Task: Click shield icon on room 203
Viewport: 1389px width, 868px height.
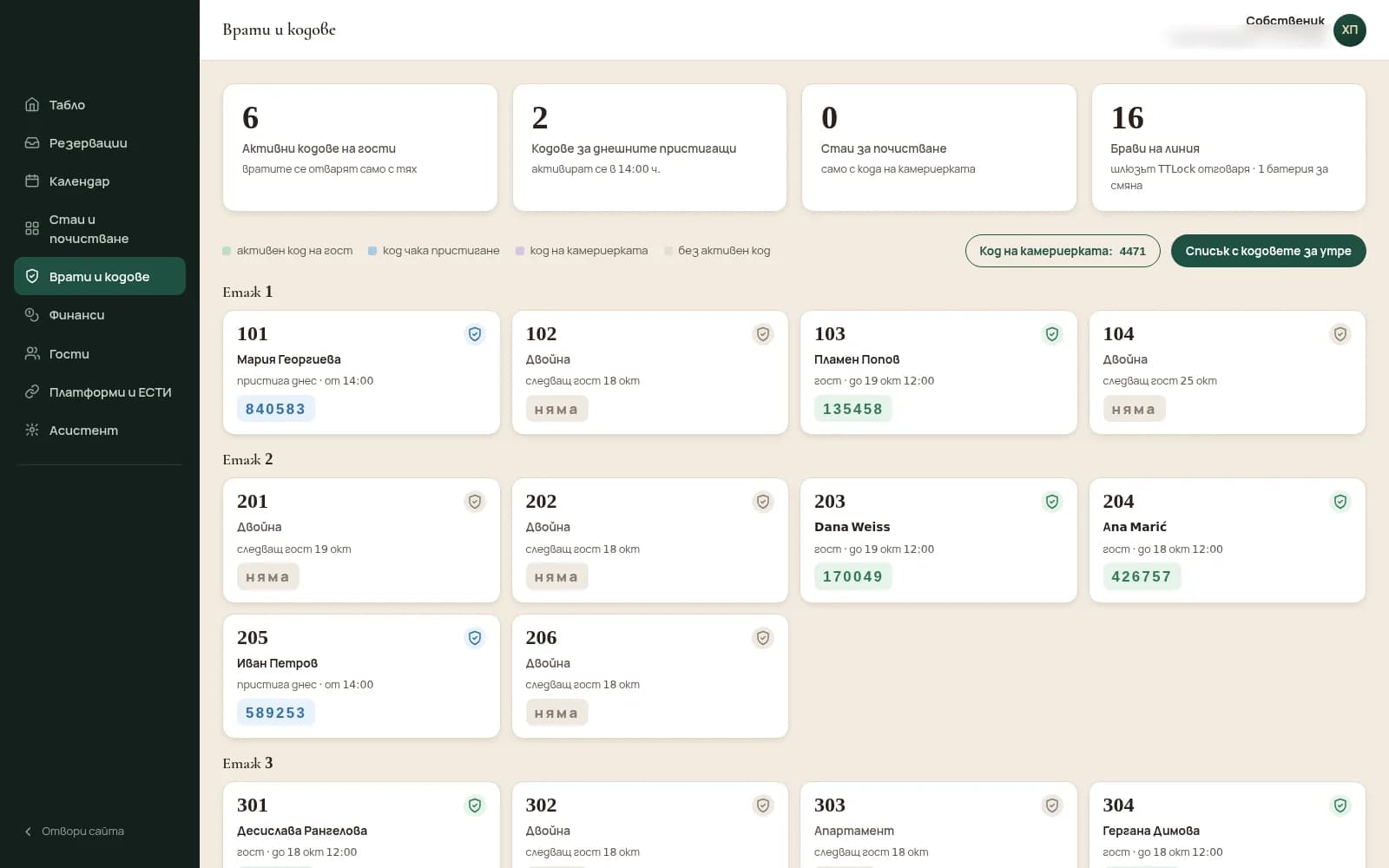Action: coord(1052,502)
